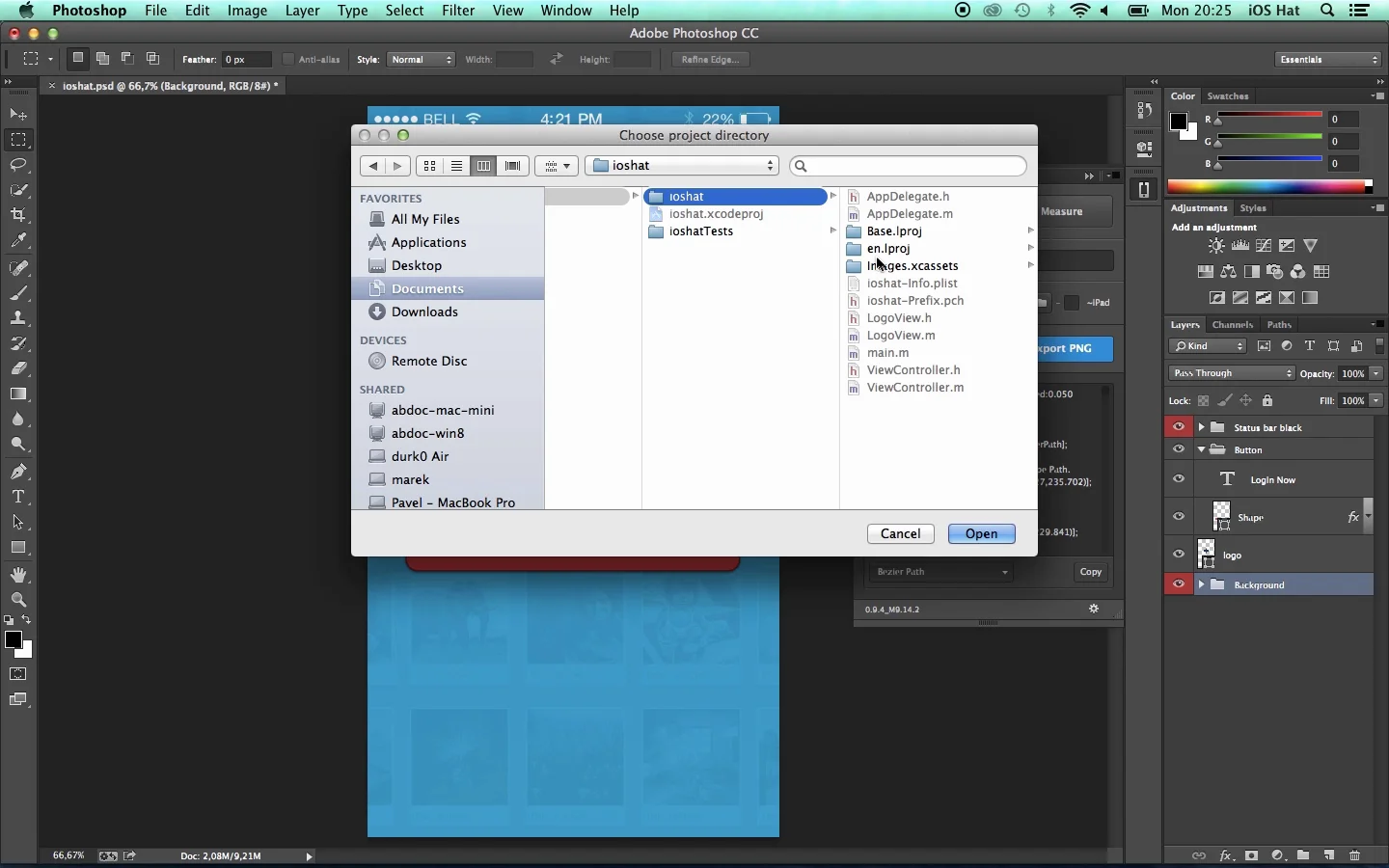
Task: Select Downloads in Favorites sidebar
Action: point(449,312)
